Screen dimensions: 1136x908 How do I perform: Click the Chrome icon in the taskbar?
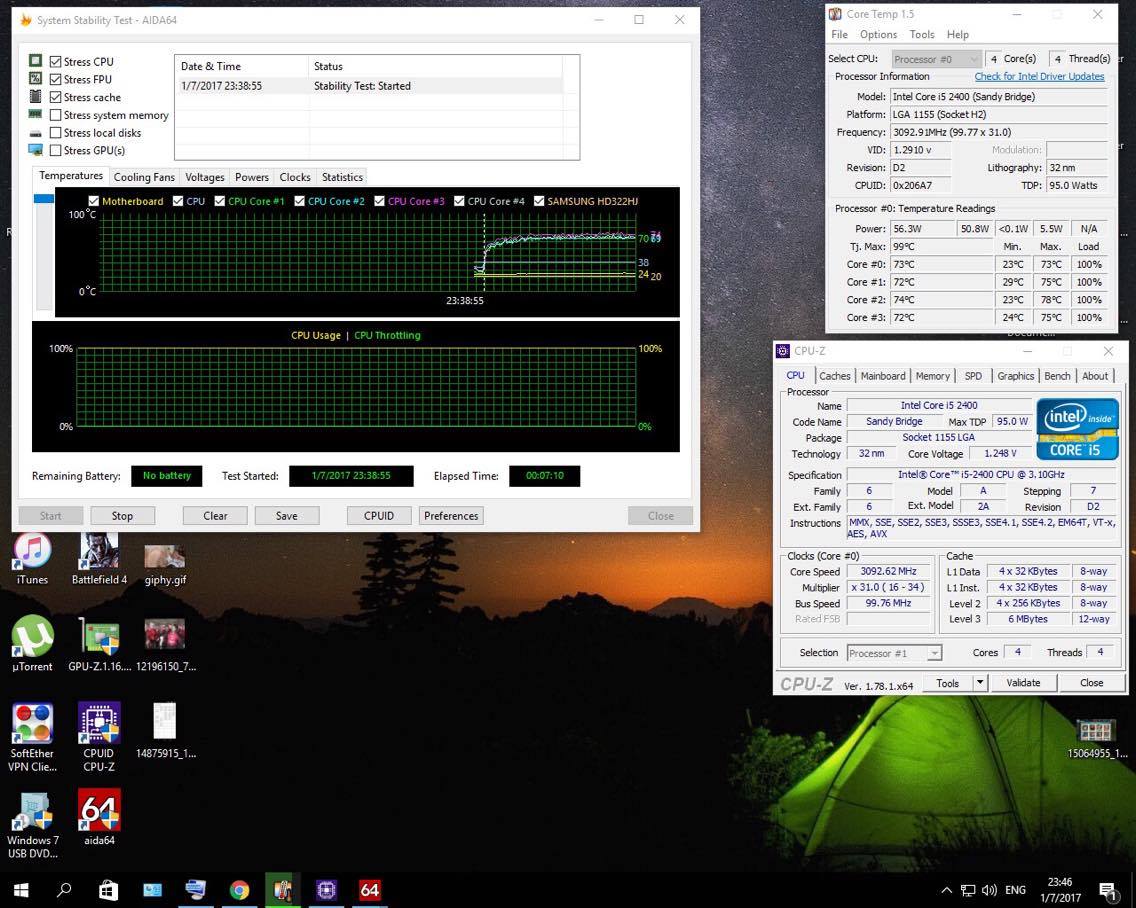239,889
